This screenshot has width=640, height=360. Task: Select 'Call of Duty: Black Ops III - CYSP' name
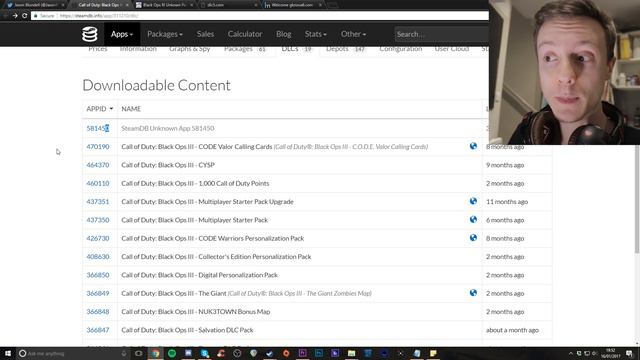168,165
